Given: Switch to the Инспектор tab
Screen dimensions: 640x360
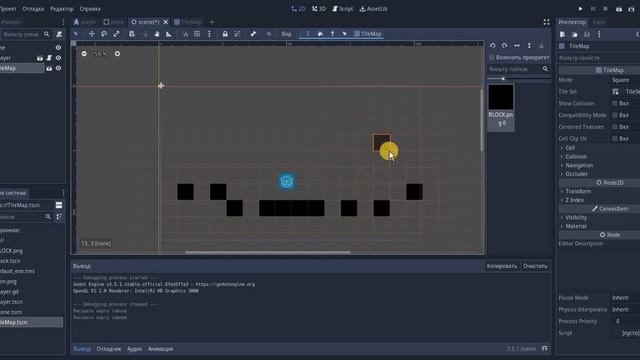Looking at the screenshot, I should [572, 22].
